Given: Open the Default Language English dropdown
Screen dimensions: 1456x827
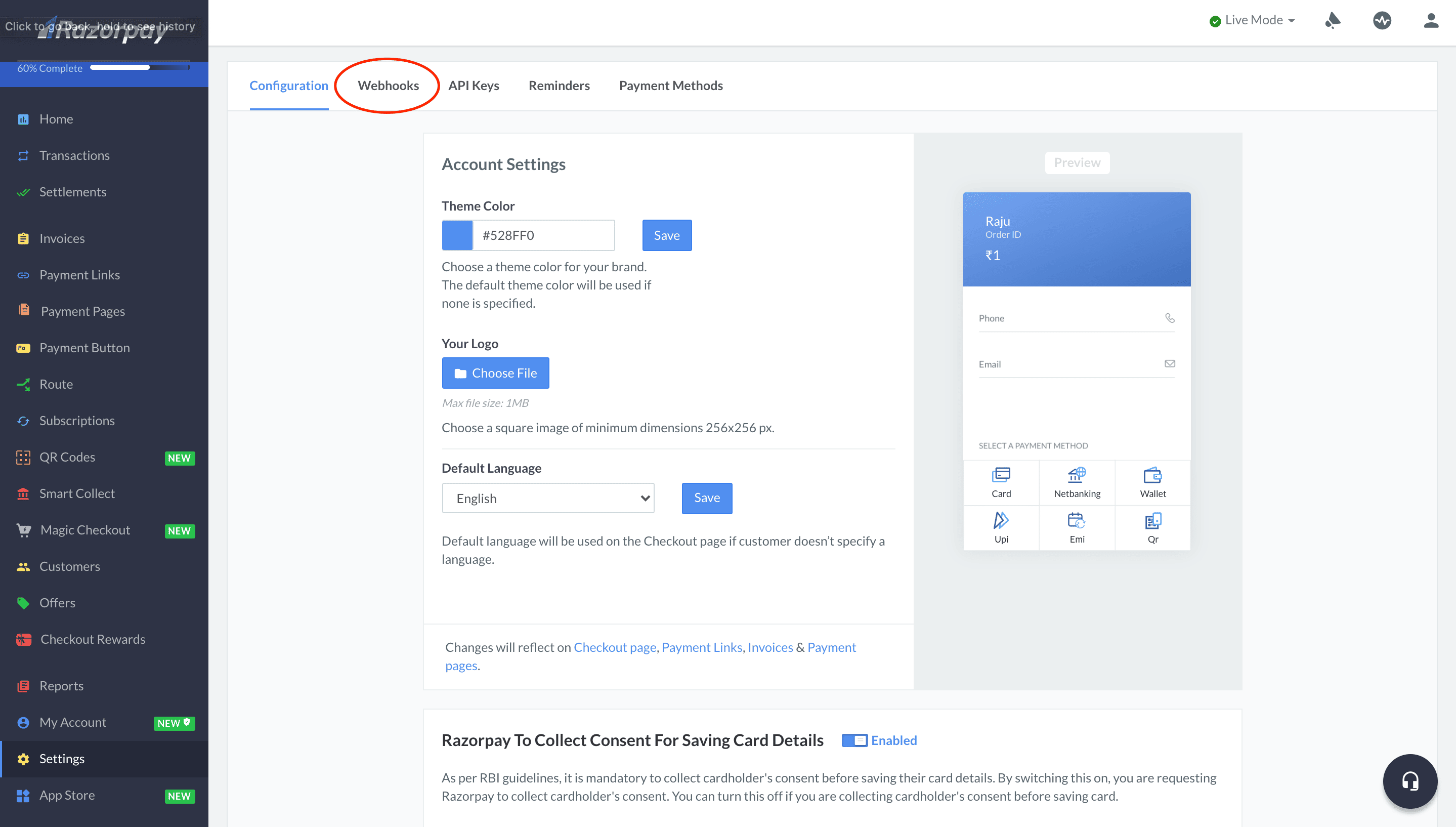Looking at the screenshot, I should 548,498.
